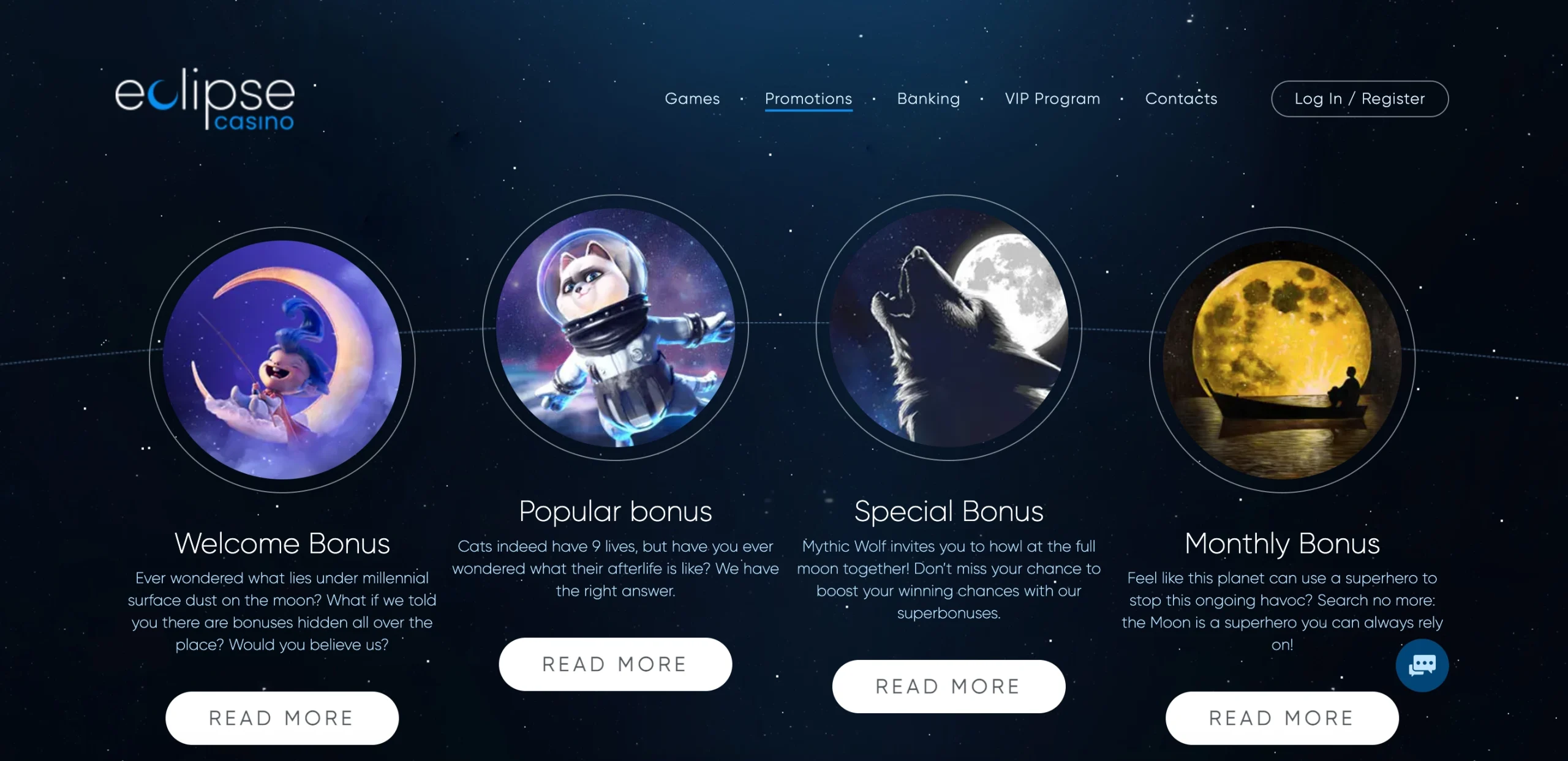This screenshot has height=761, width=1568.
Task: Click the Special Bonus heading
Action: pos(948,511)
